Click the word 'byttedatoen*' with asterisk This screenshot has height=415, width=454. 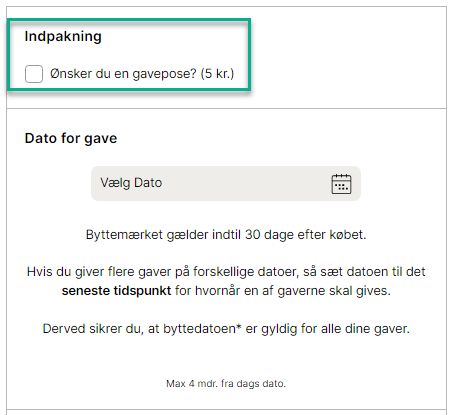202,329
